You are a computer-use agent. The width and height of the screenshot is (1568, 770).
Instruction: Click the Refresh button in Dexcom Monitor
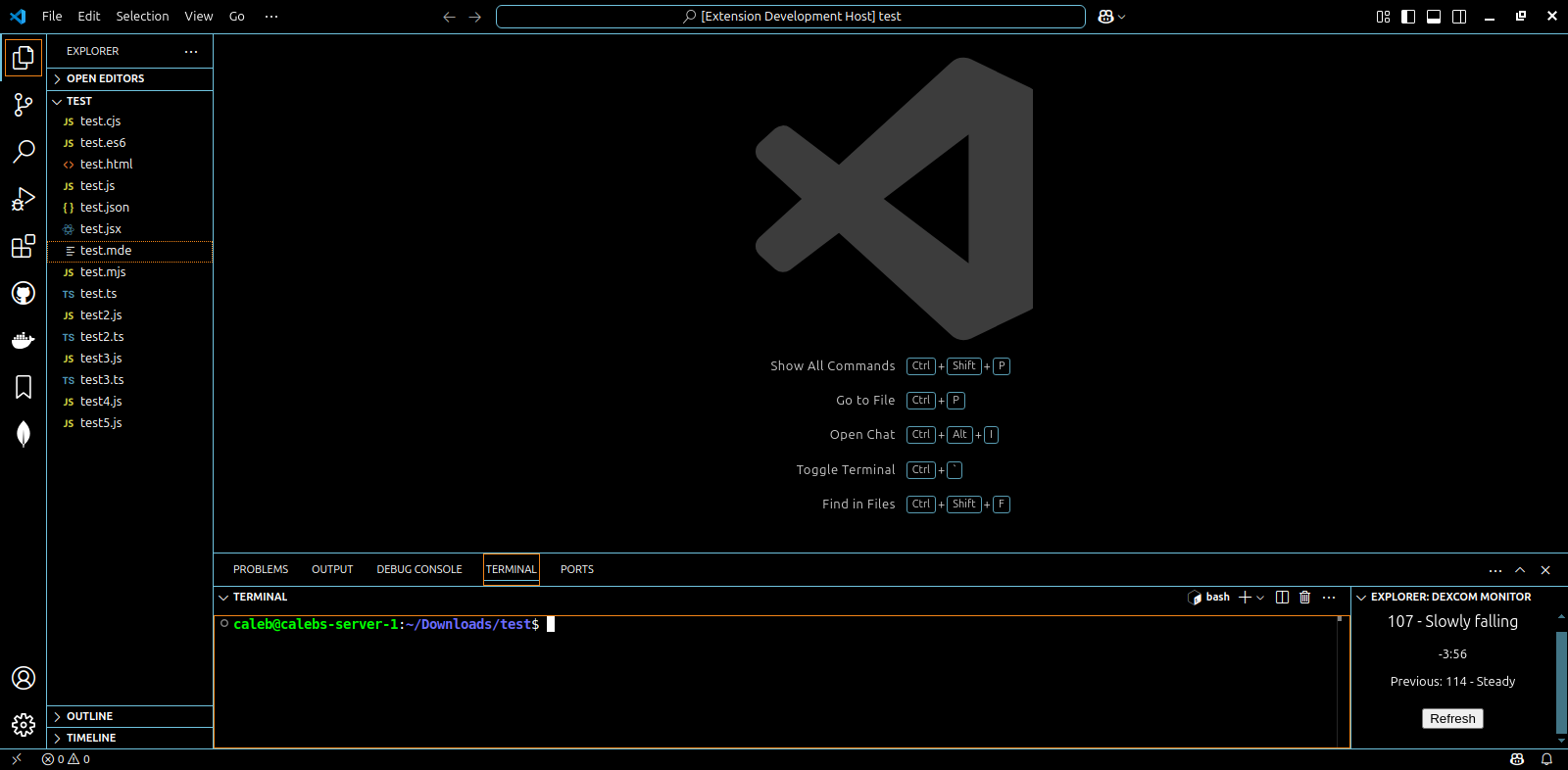1452,719
